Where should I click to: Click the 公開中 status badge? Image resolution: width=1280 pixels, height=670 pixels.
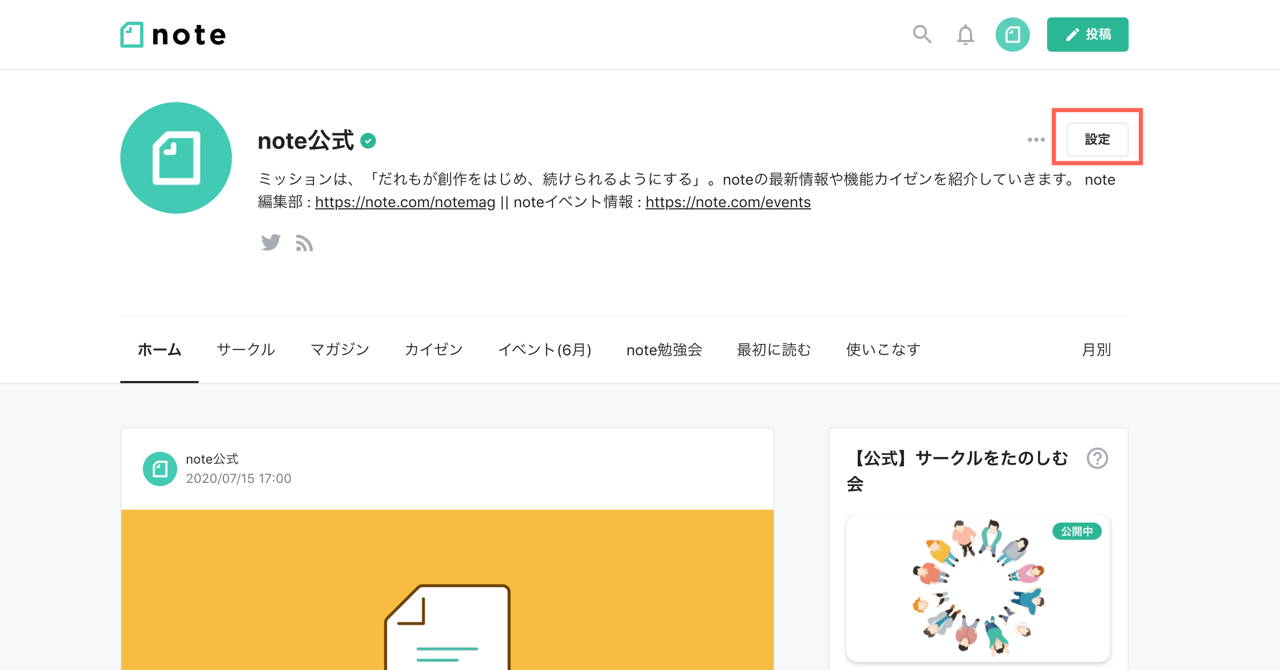tap(1077, 531)
